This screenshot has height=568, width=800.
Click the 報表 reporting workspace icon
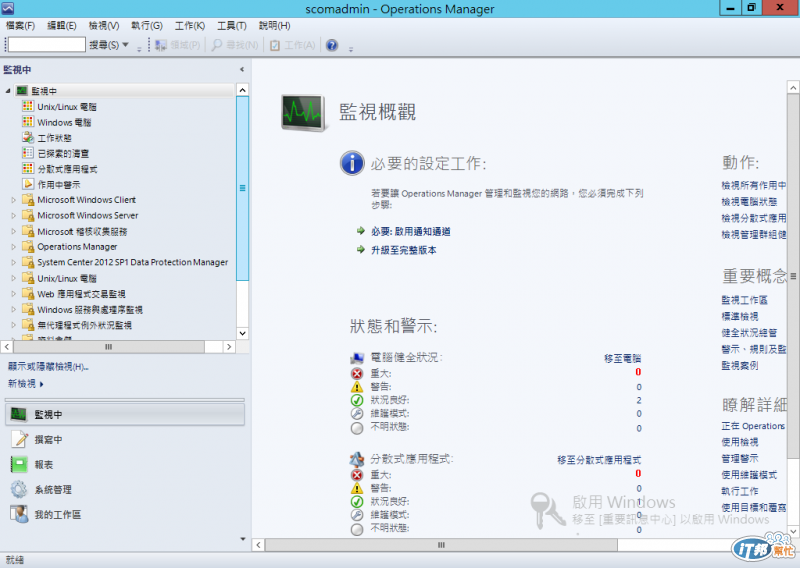point(19,464)
